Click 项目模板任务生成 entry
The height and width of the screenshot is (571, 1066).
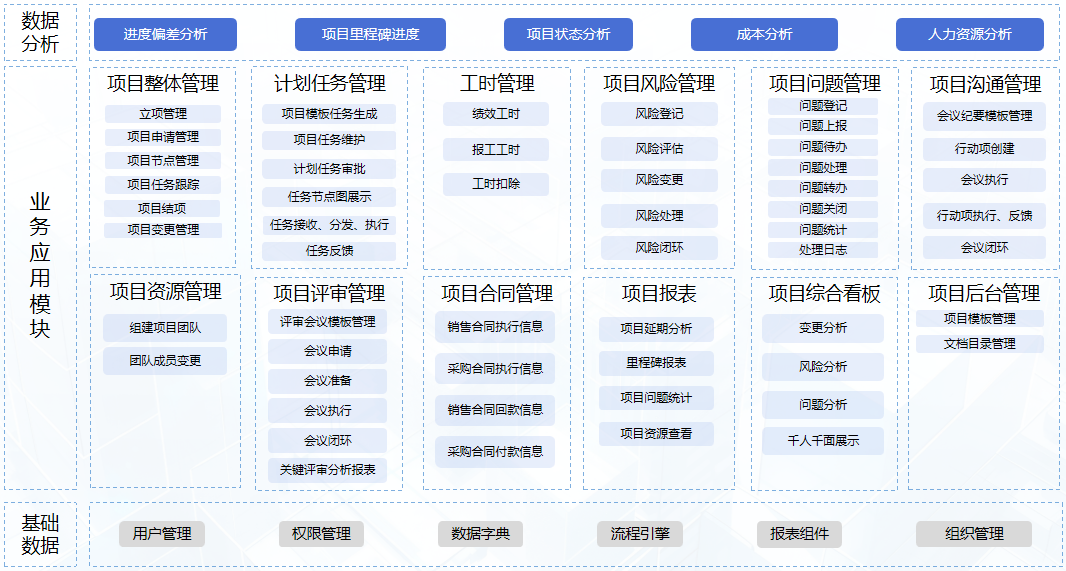329,114
